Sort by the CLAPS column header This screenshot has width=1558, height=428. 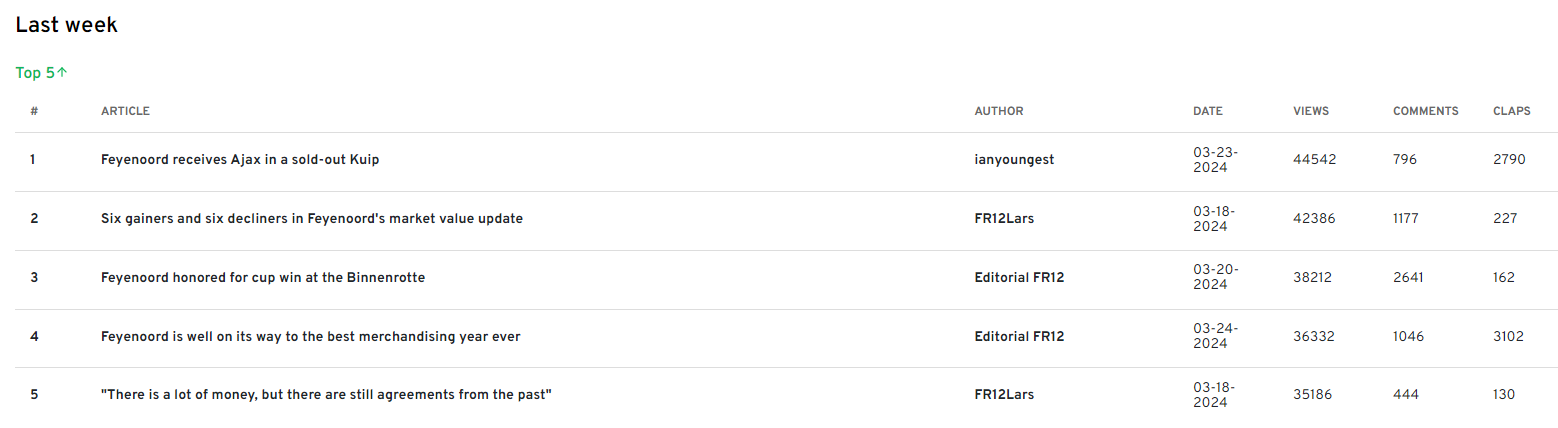1512,111
